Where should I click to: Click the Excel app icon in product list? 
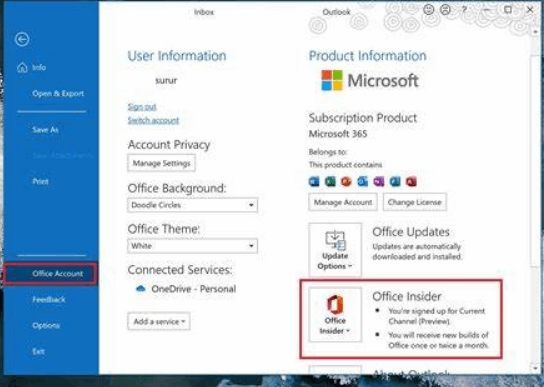pyautogui.click(x=330, y=182)
